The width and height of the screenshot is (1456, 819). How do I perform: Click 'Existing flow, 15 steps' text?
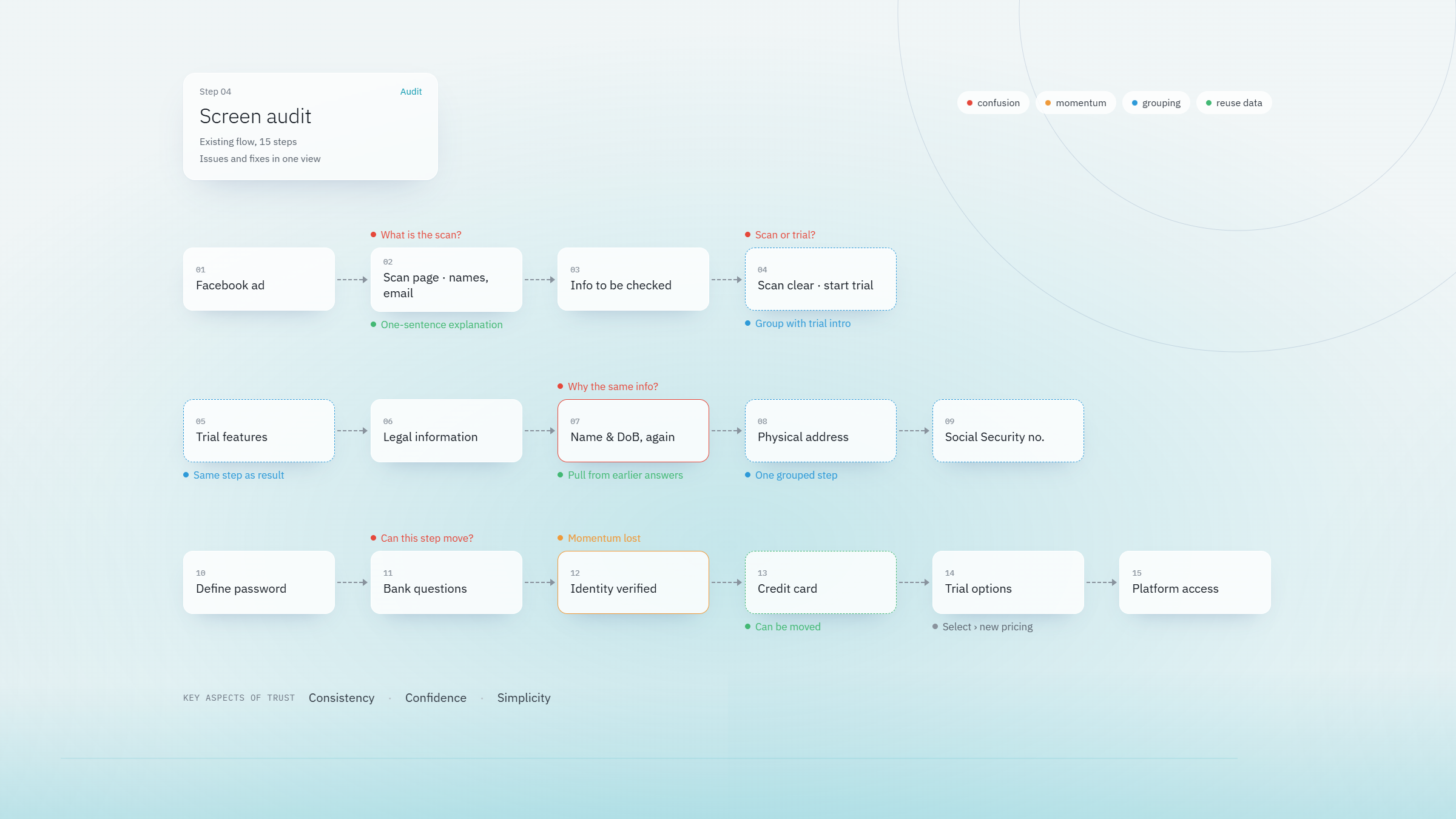tap(248, 141)
